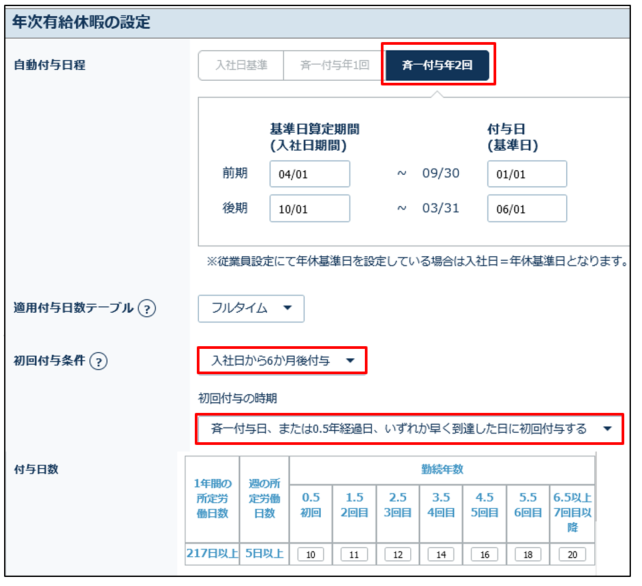Click the 5.5 year days field showing 18

pyautogui.click(x=528, y=554)
